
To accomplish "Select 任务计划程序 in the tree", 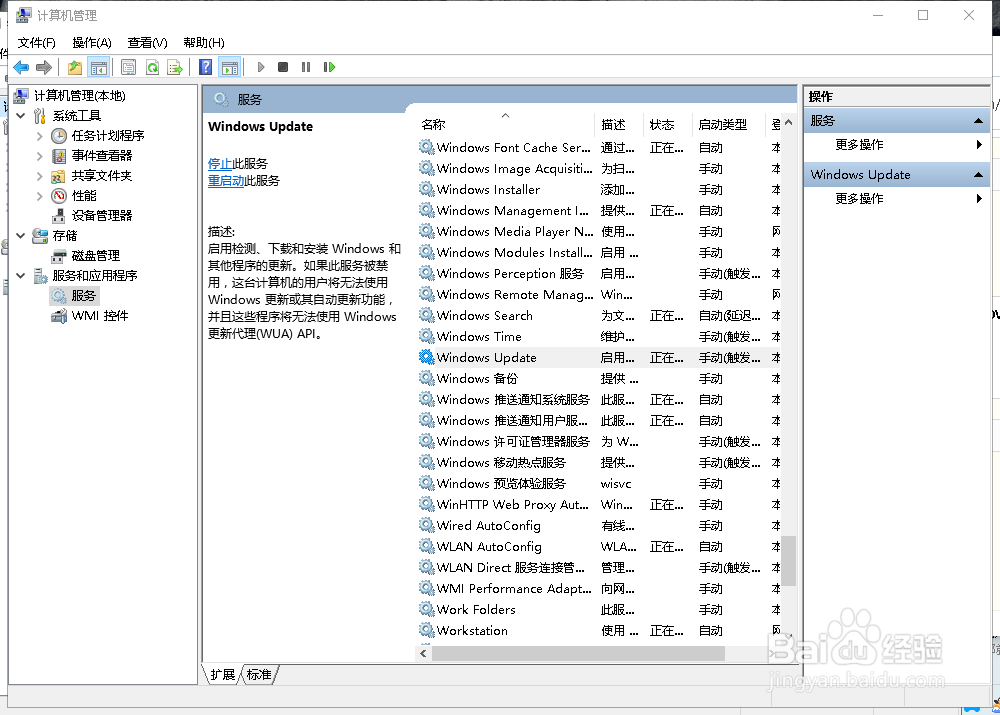I will [108, 135].
